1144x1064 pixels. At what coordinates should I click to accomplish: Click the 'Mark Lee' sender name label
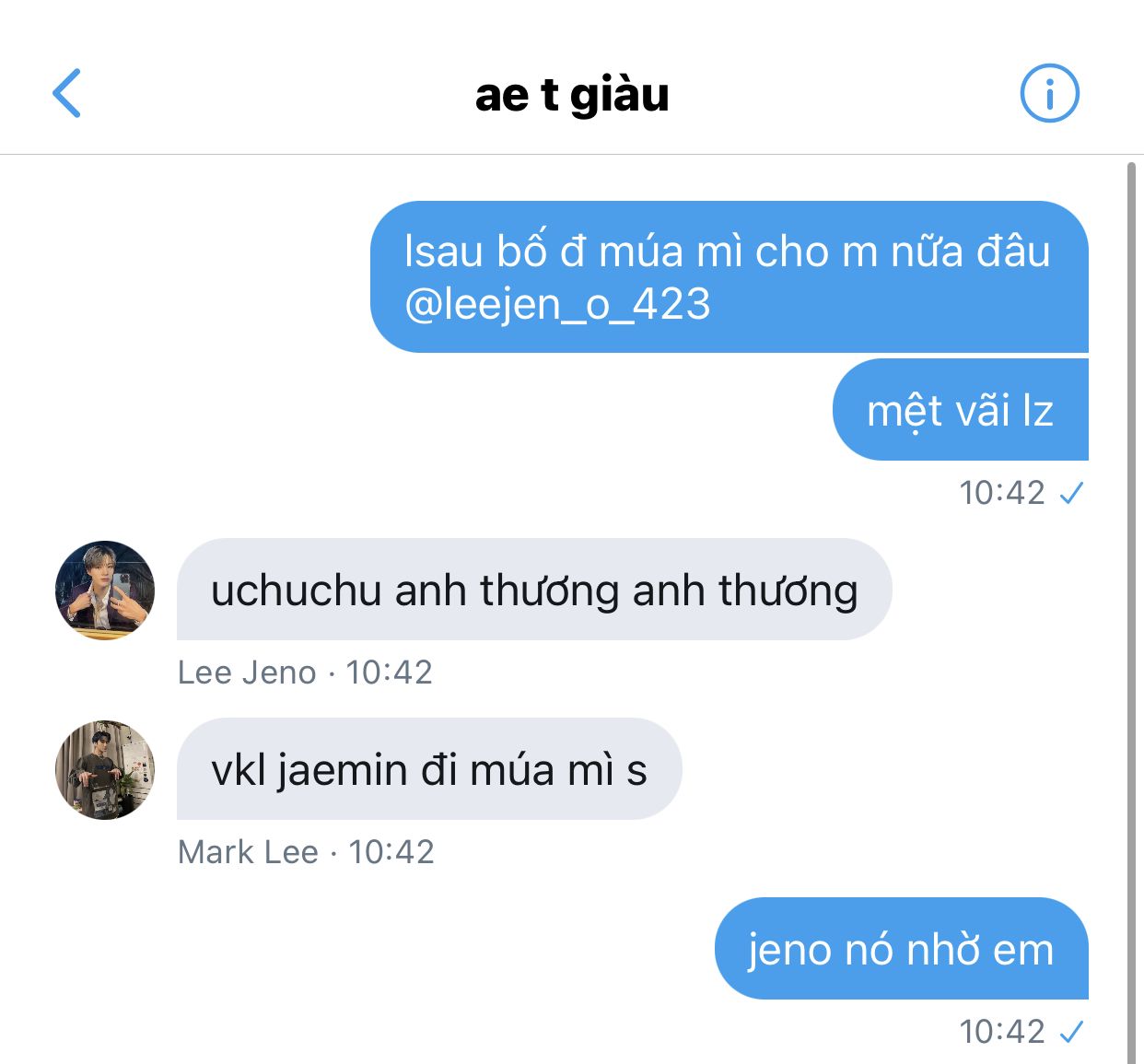pos(249,852)
